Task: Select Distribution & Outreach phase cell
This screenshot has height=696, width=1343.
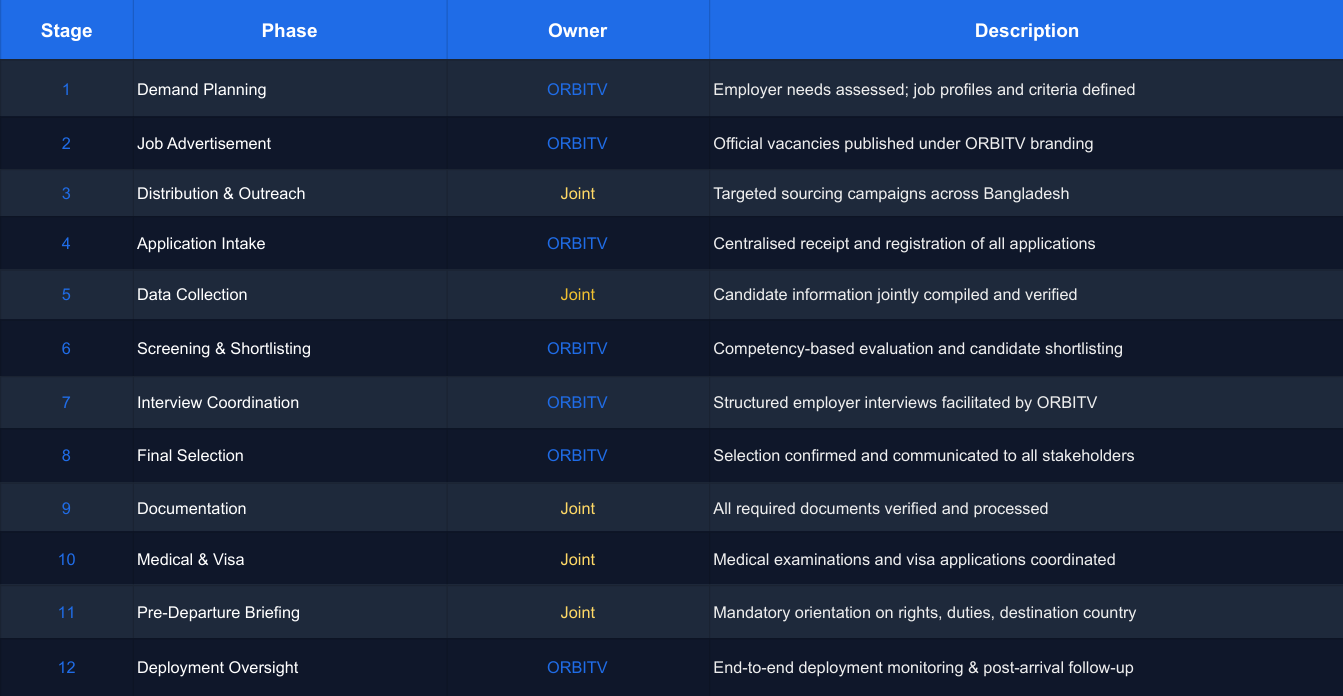Action: click(289, 193)
